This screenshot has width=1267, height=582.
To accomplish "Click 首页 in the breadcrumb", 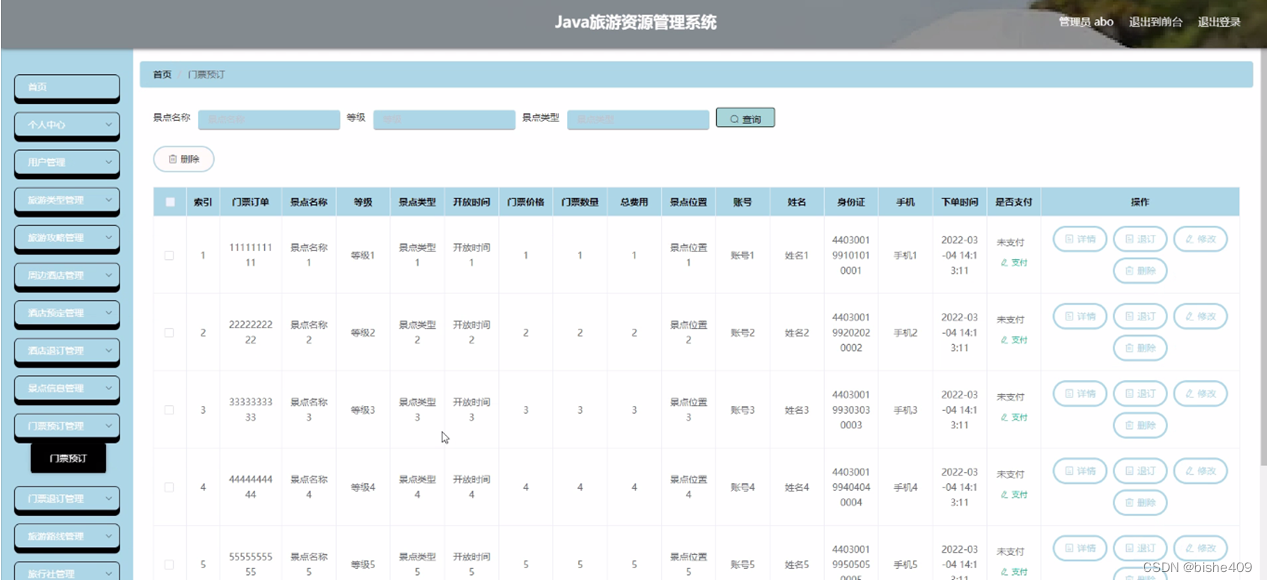I will [162, 75].
